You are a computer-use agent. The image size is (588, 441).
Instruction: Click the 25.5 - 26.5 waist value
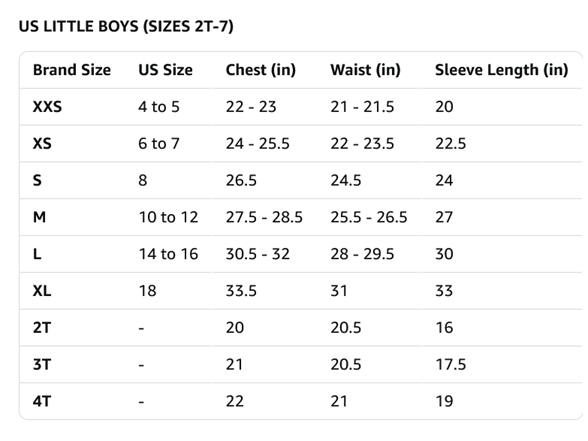point(369,217)
